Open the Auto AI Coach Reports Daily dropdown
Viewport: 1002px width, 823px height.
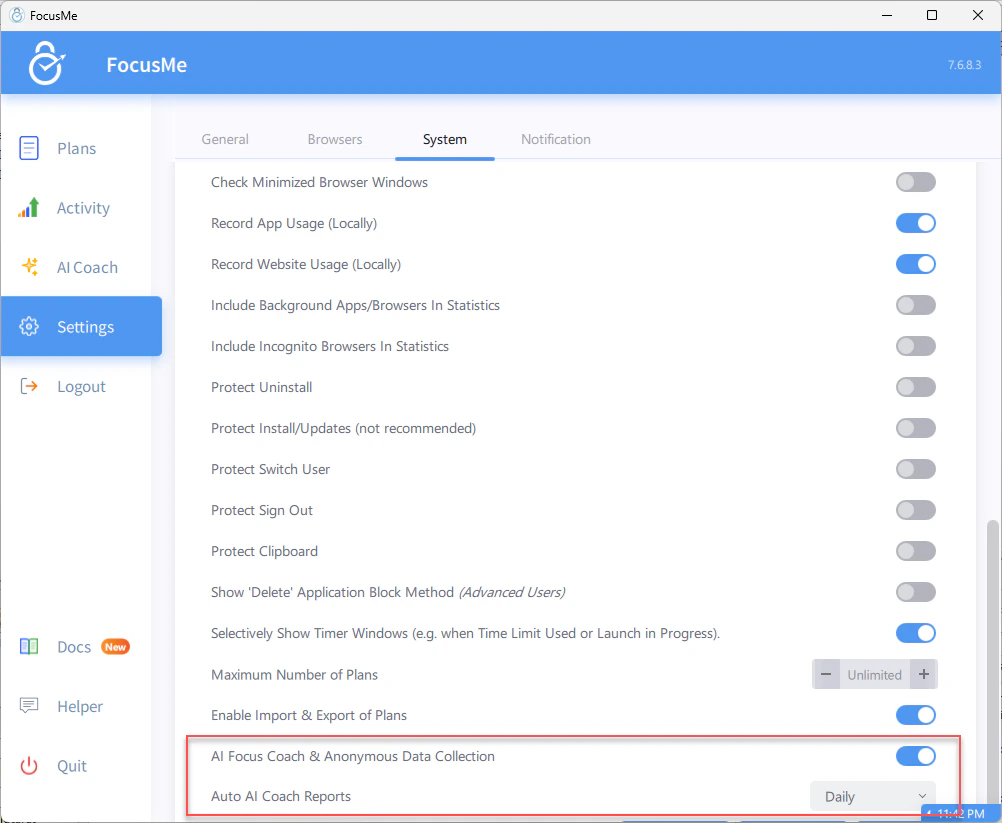873,796
